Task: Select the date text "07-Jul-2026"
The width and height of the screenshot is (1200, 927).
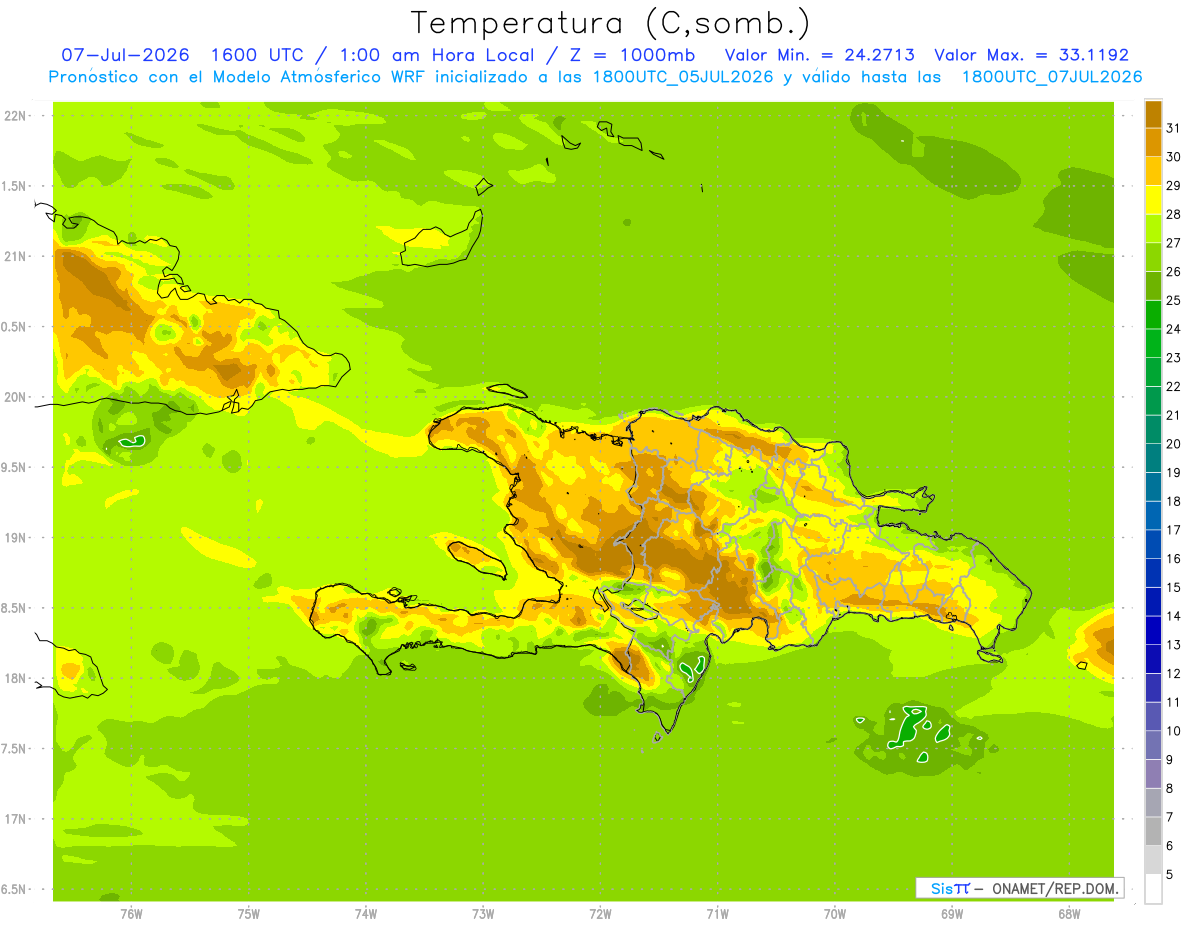Action: coord(126,55)
